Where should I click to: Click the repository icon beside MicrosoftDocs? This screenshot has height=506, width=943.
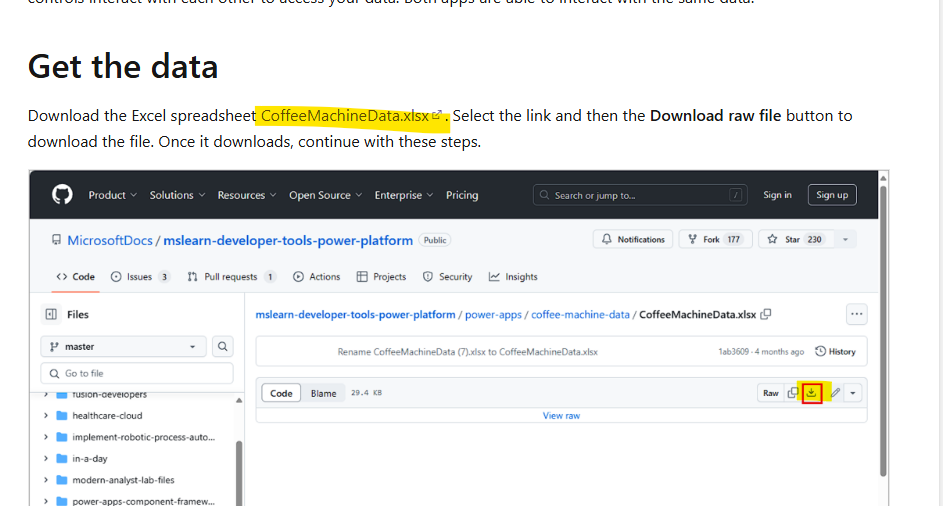(57, 239)
